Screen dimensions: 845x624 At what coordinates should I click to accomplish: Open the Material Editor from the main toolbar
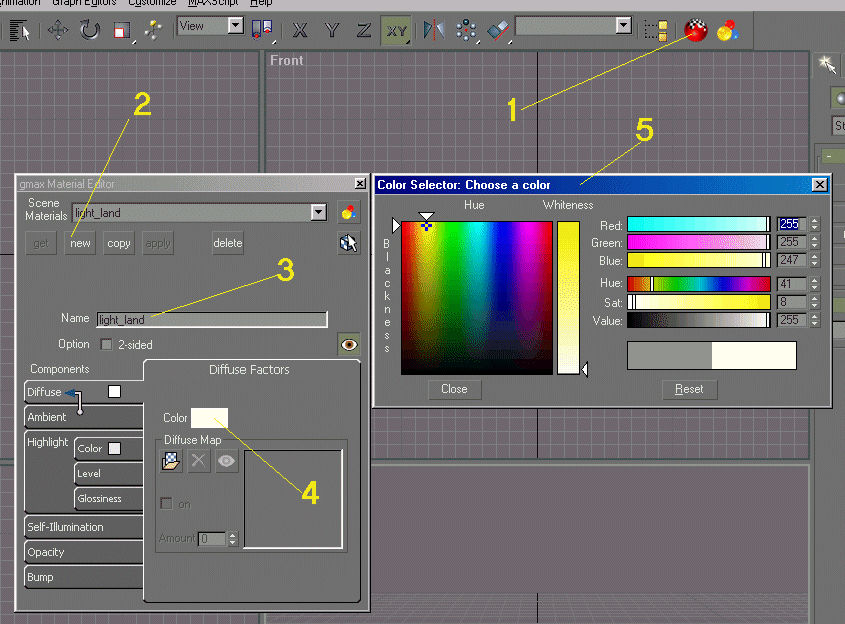[696, 30]
